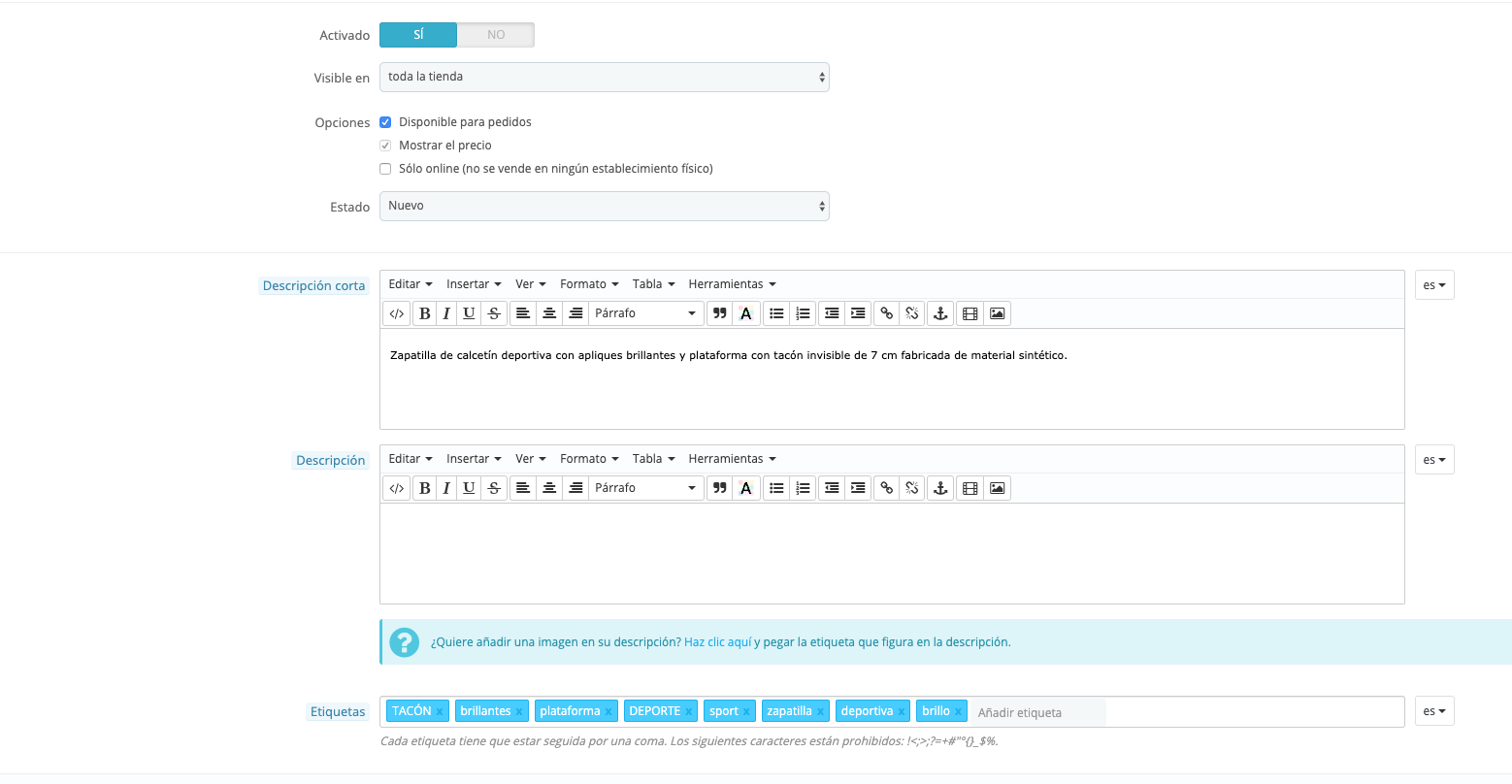
Task: Open source code view in Descripción editor
Action: [x=396, y=488]
